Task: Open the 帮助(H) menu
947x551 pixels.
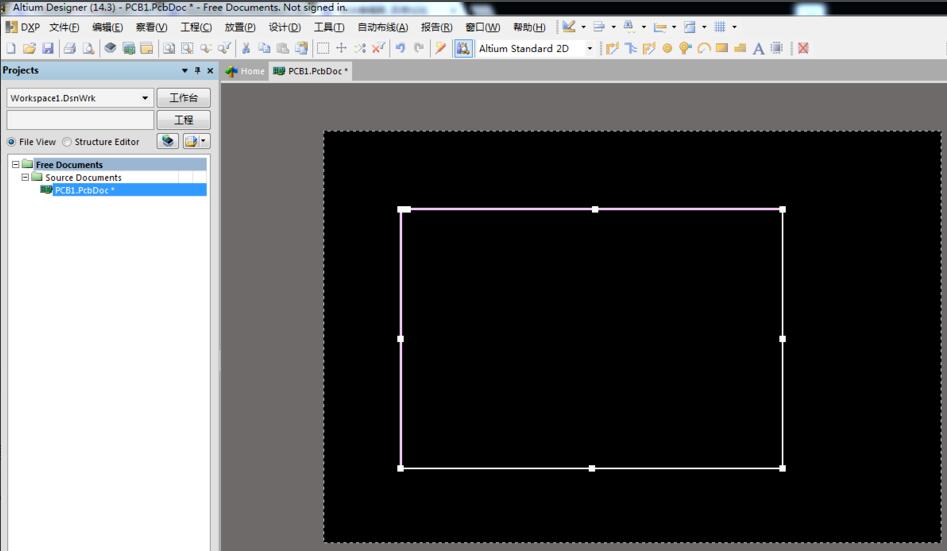Action: click(x=529, y=27)
